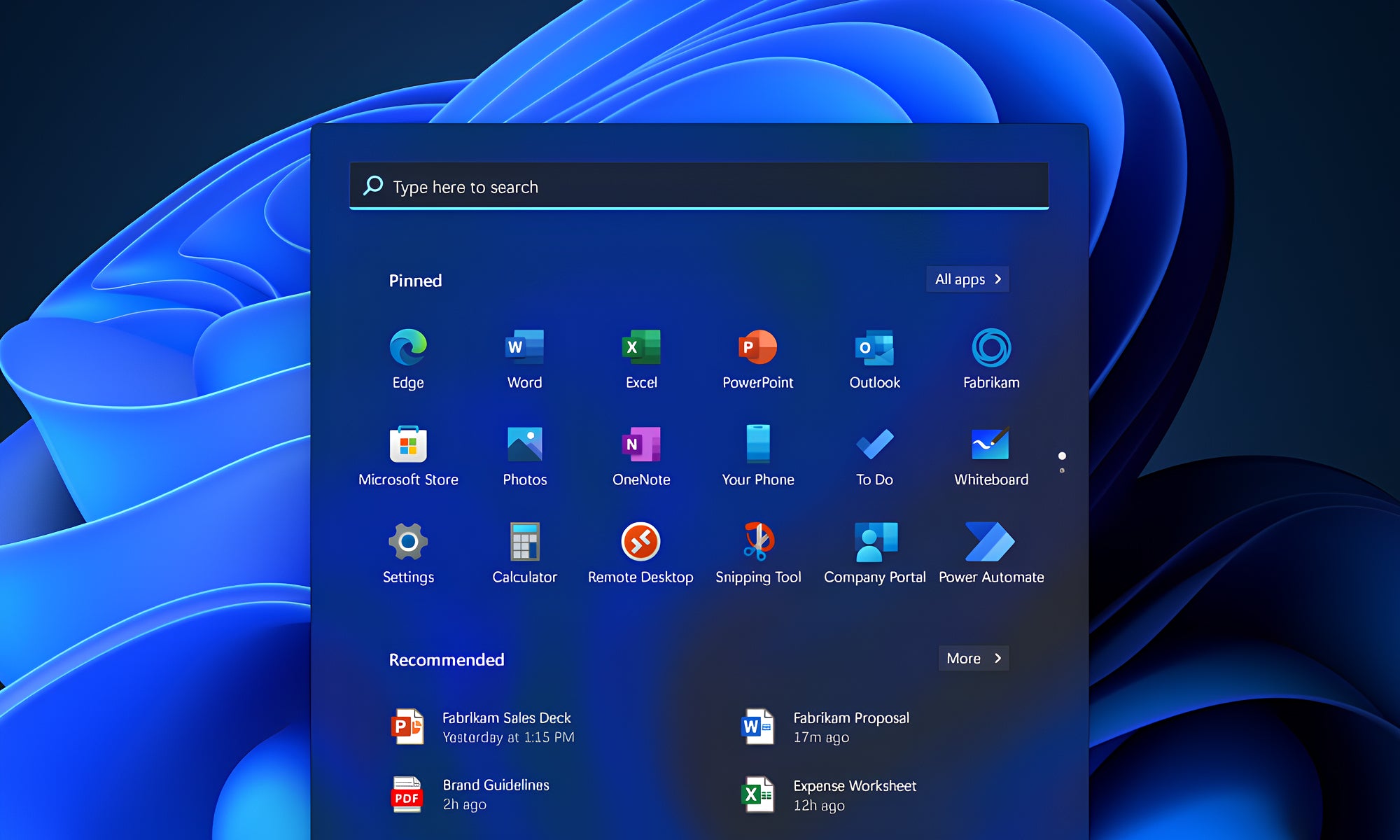Expand the All apps list
Viewport: 1400px width, 840px height.
[x=967, y=279]
